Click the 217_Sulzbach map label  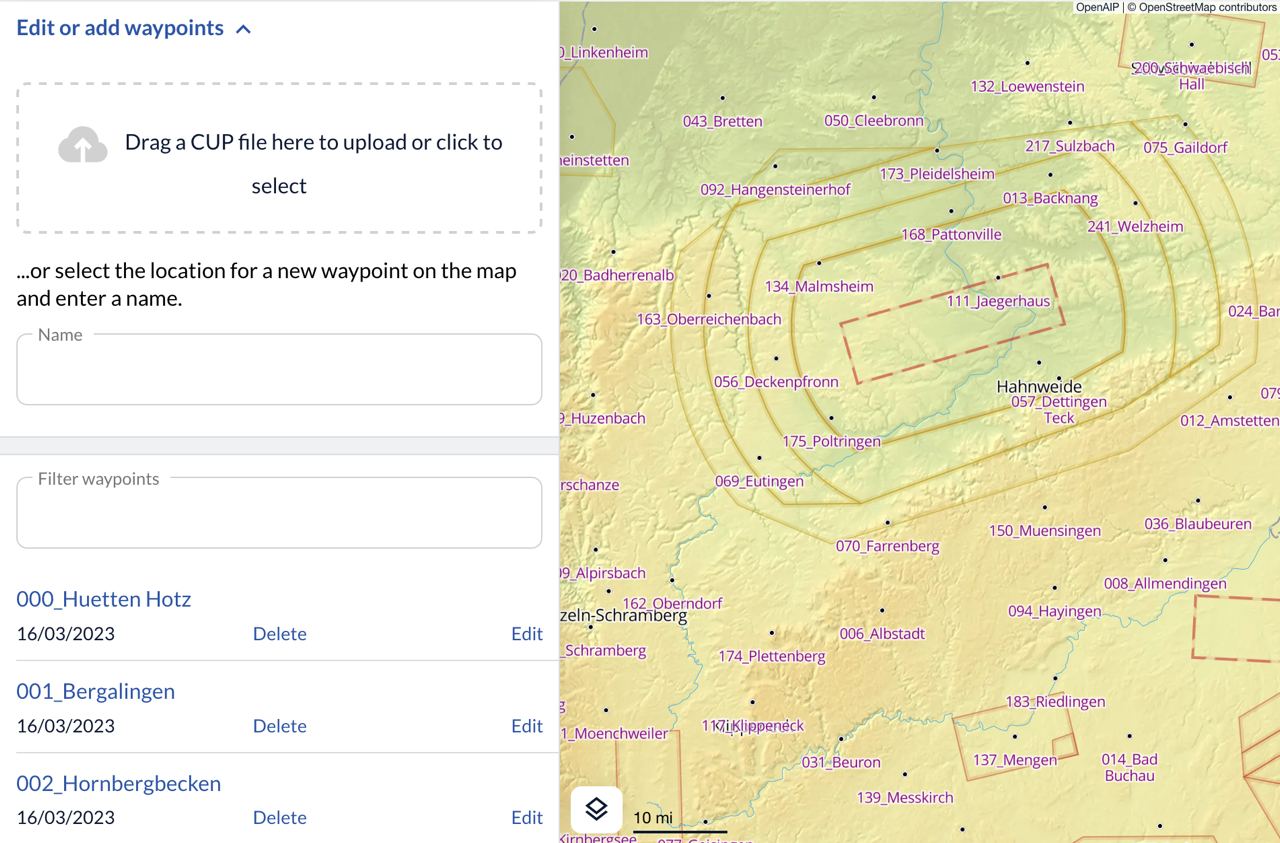(x=1070, y=146)
